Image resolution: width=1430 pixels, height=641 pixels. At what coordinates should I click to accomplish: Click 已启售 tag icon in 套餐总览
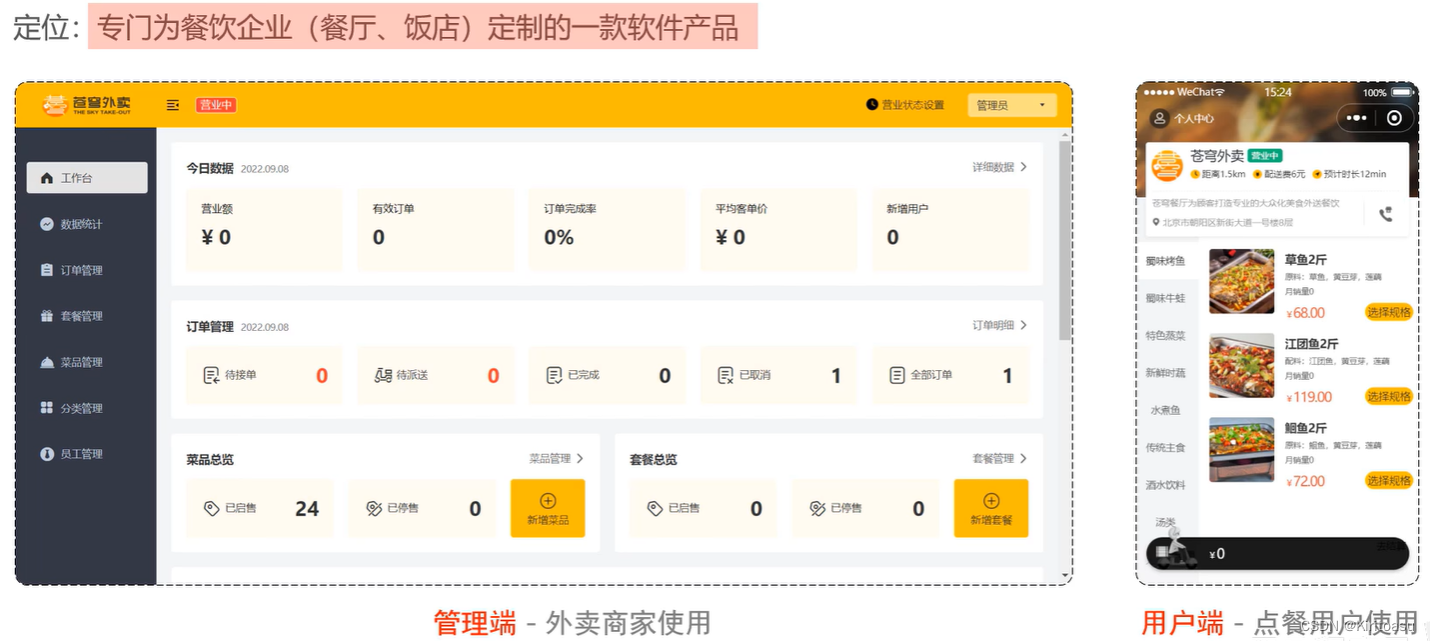pos(655,509)
